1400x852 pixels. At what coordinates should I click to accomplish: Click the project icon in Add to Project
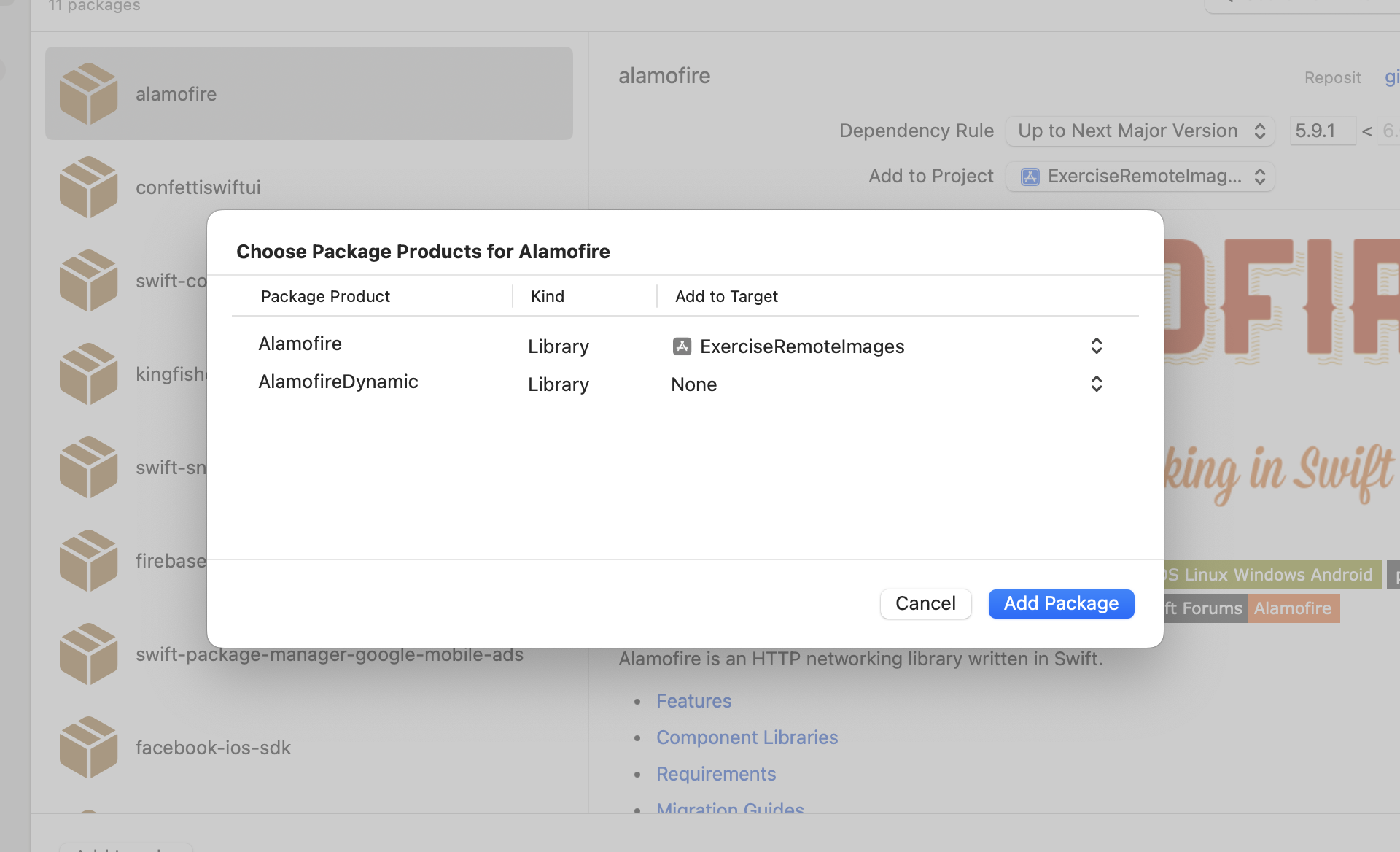pyautogui.click(x=1030, y=177)
